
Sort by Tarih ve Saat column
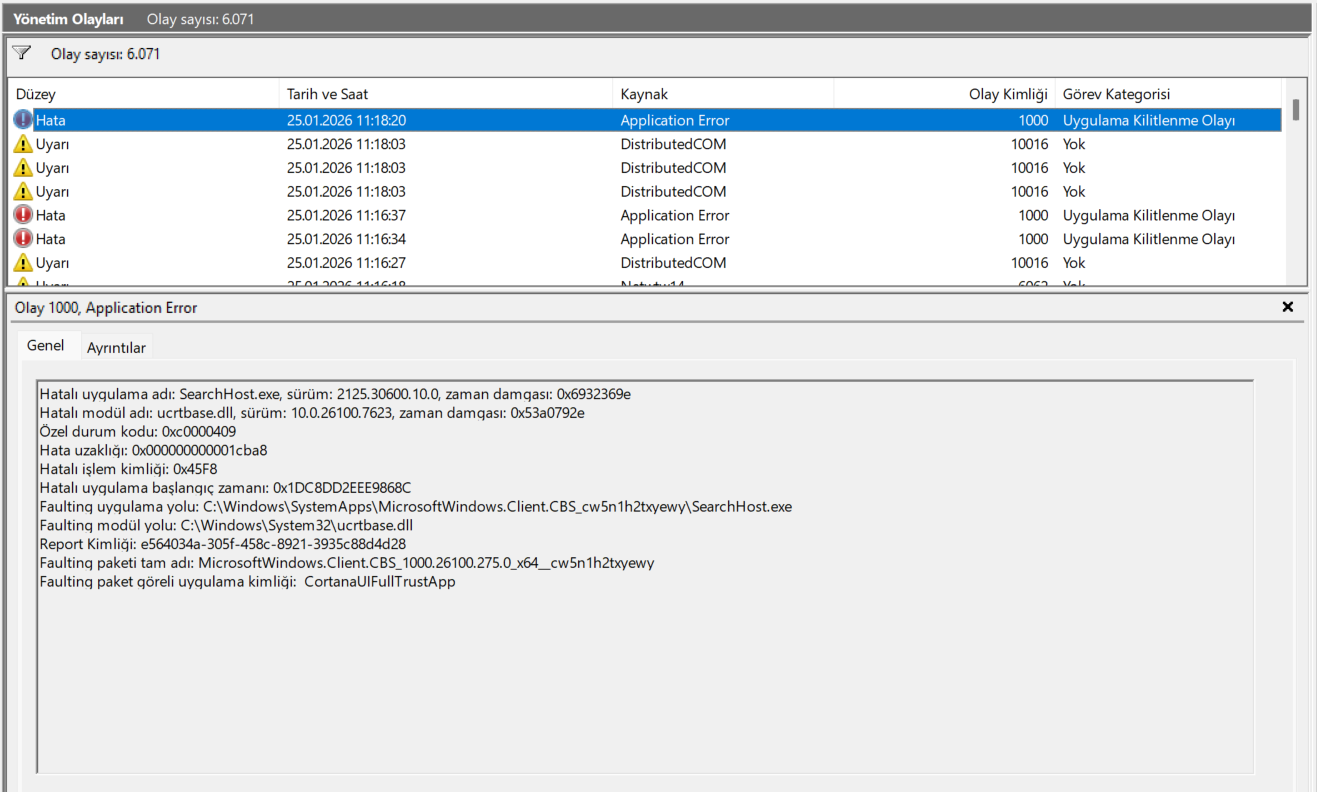pyautogui.click(x=446, y=94)
